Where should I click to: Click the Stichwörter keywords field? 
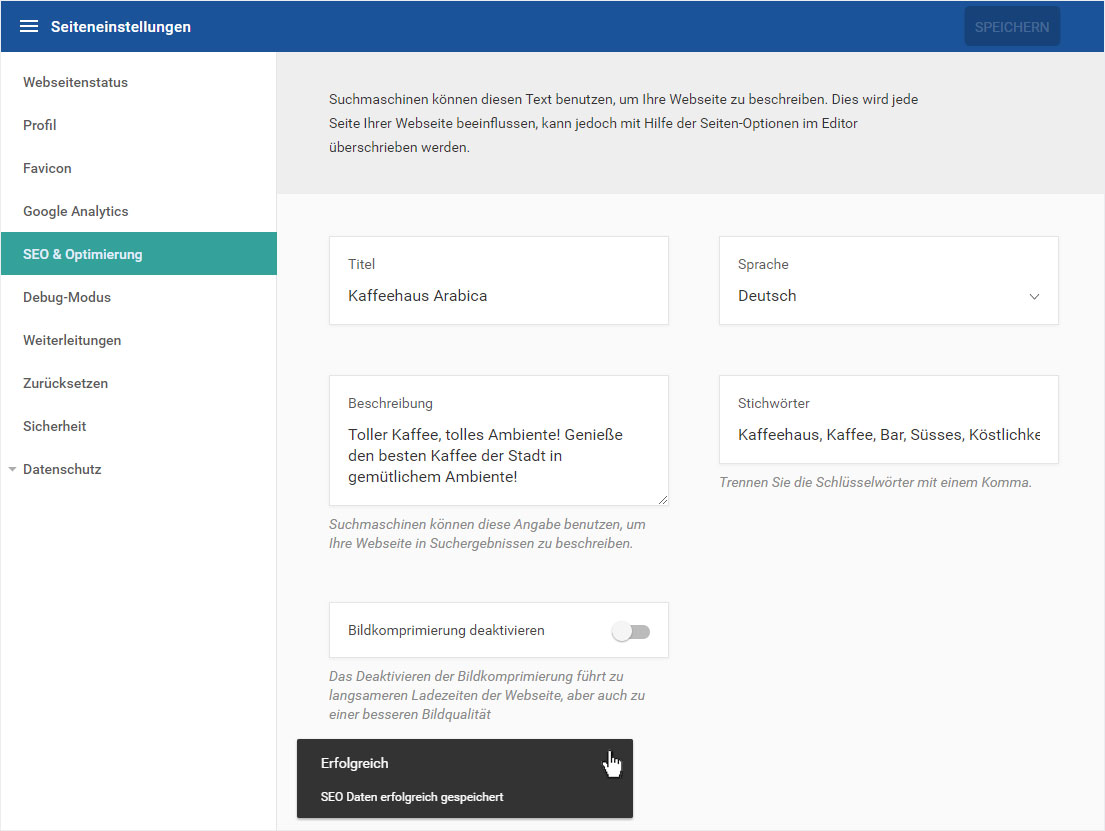(x=889, y=419)
